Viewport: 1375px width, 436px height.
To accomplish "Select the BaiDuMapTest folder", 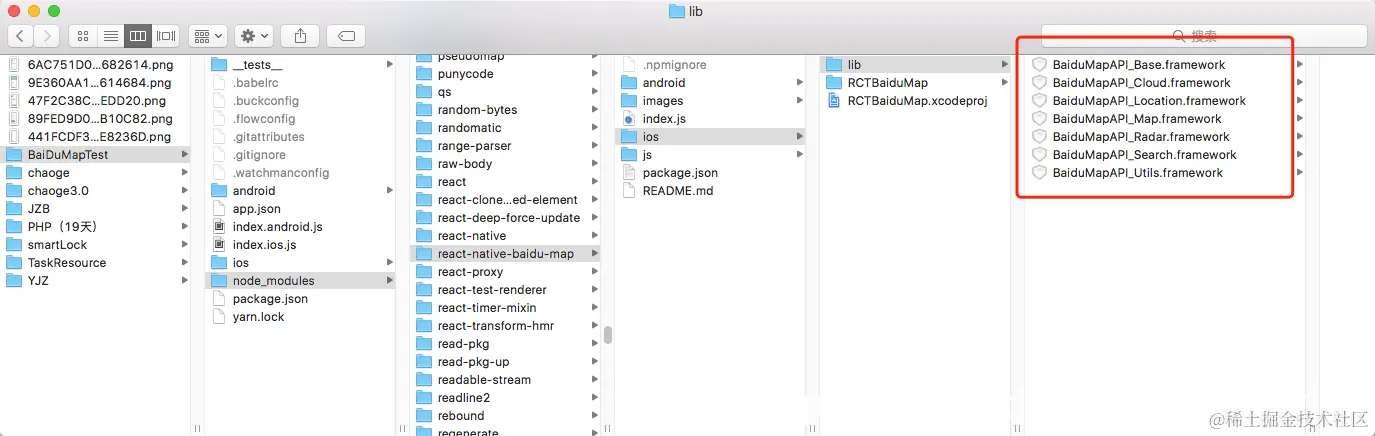I will click(x=96, y=155).
